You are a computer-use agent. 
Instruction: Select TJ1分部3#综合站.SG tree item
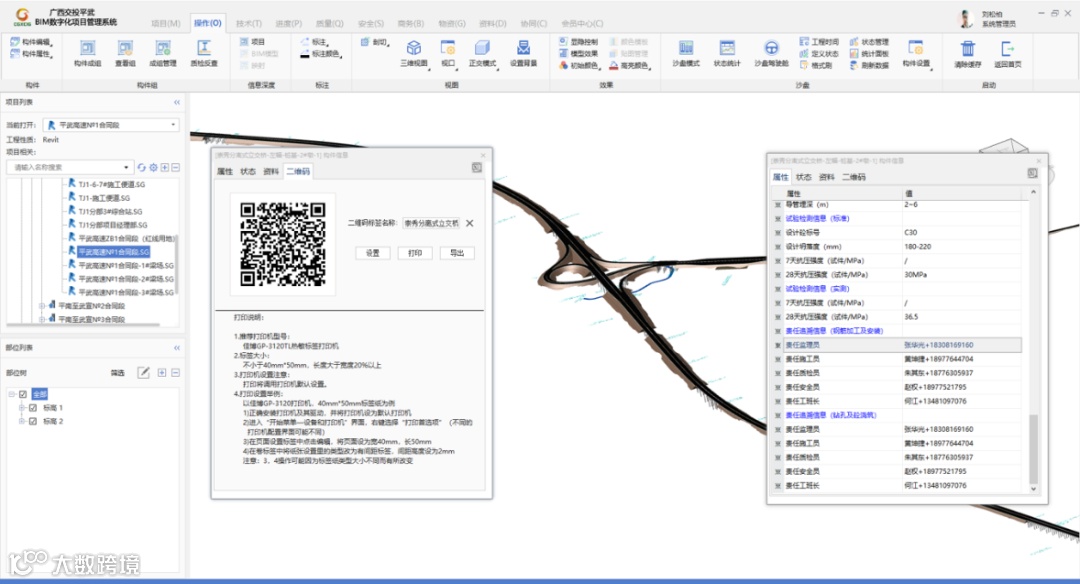pyautogui.click(x=110, y=211)
